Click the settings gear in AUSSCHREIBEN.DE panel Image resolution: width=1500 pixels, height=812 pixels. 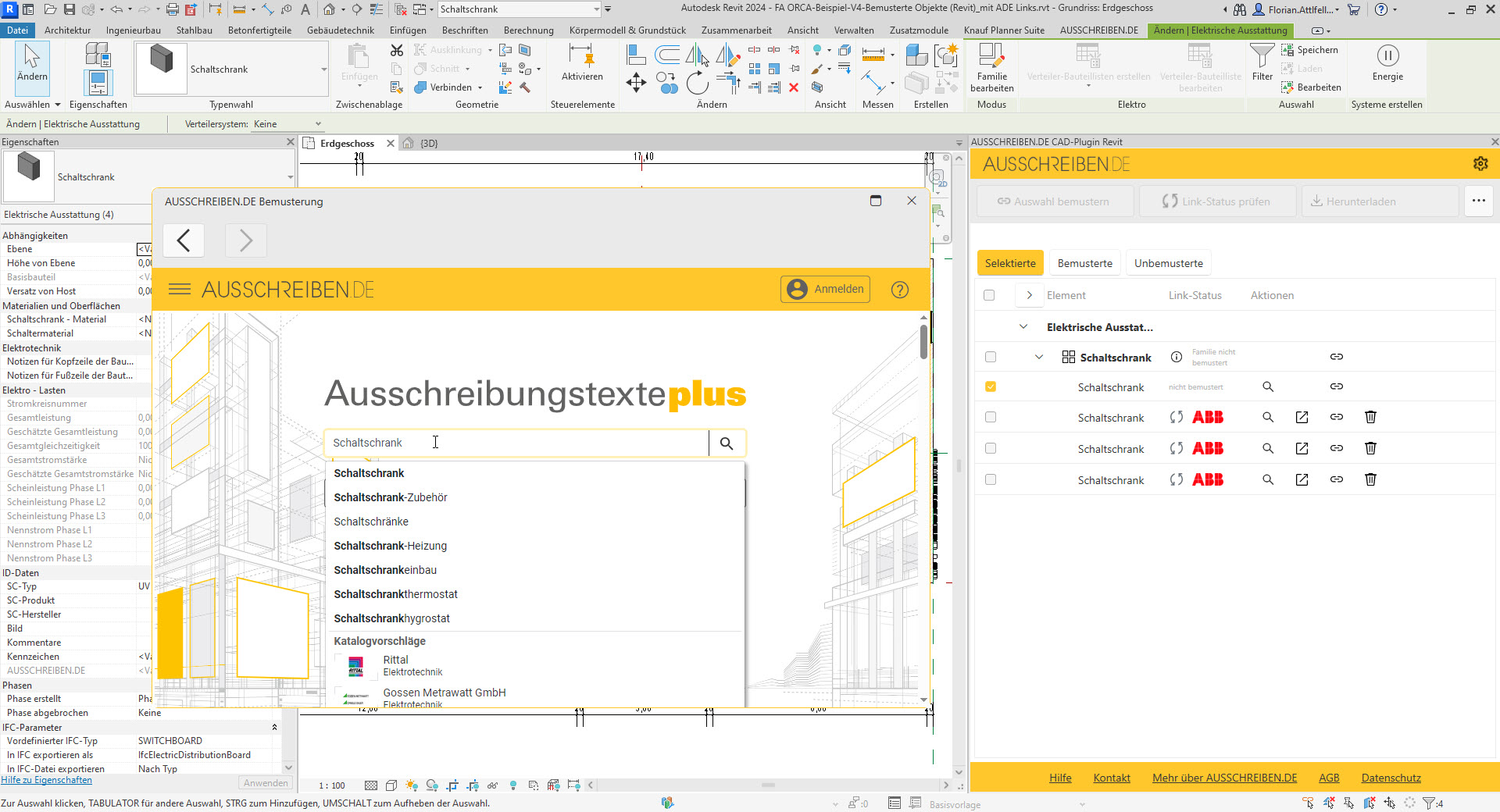coord(1480,164)
